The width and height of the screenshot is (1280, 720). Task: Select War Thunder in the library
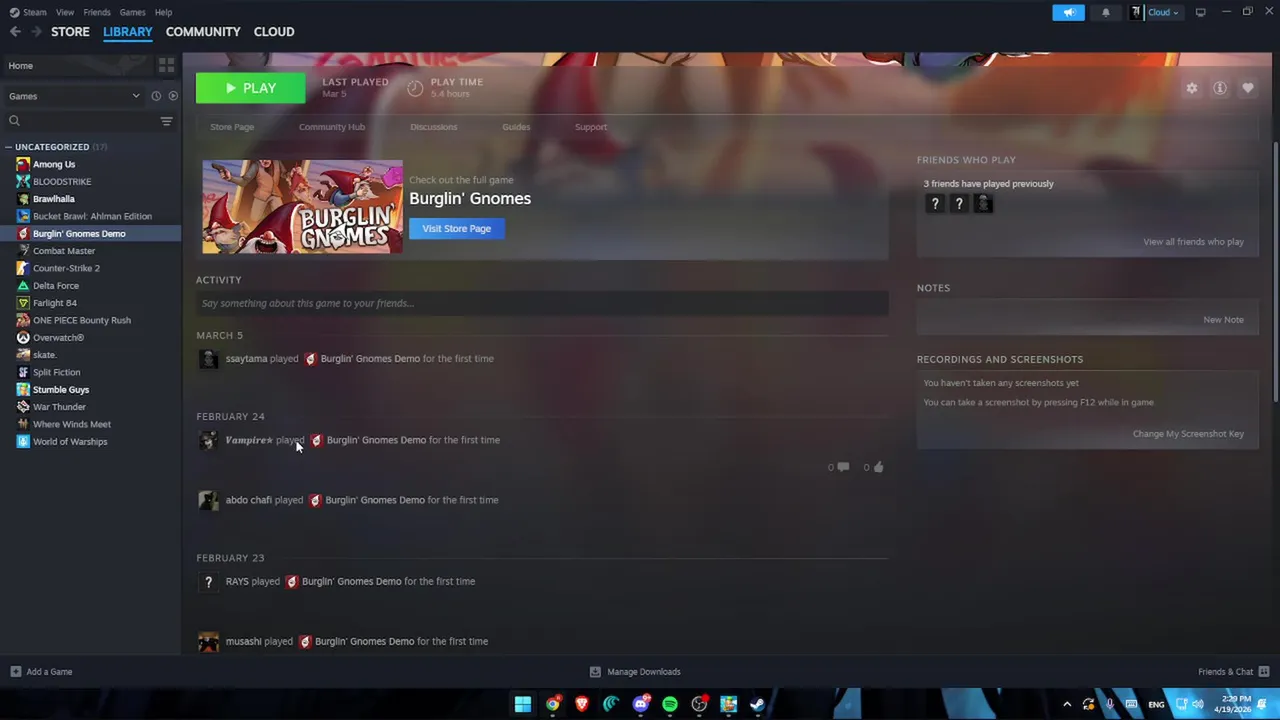[59, 407]
